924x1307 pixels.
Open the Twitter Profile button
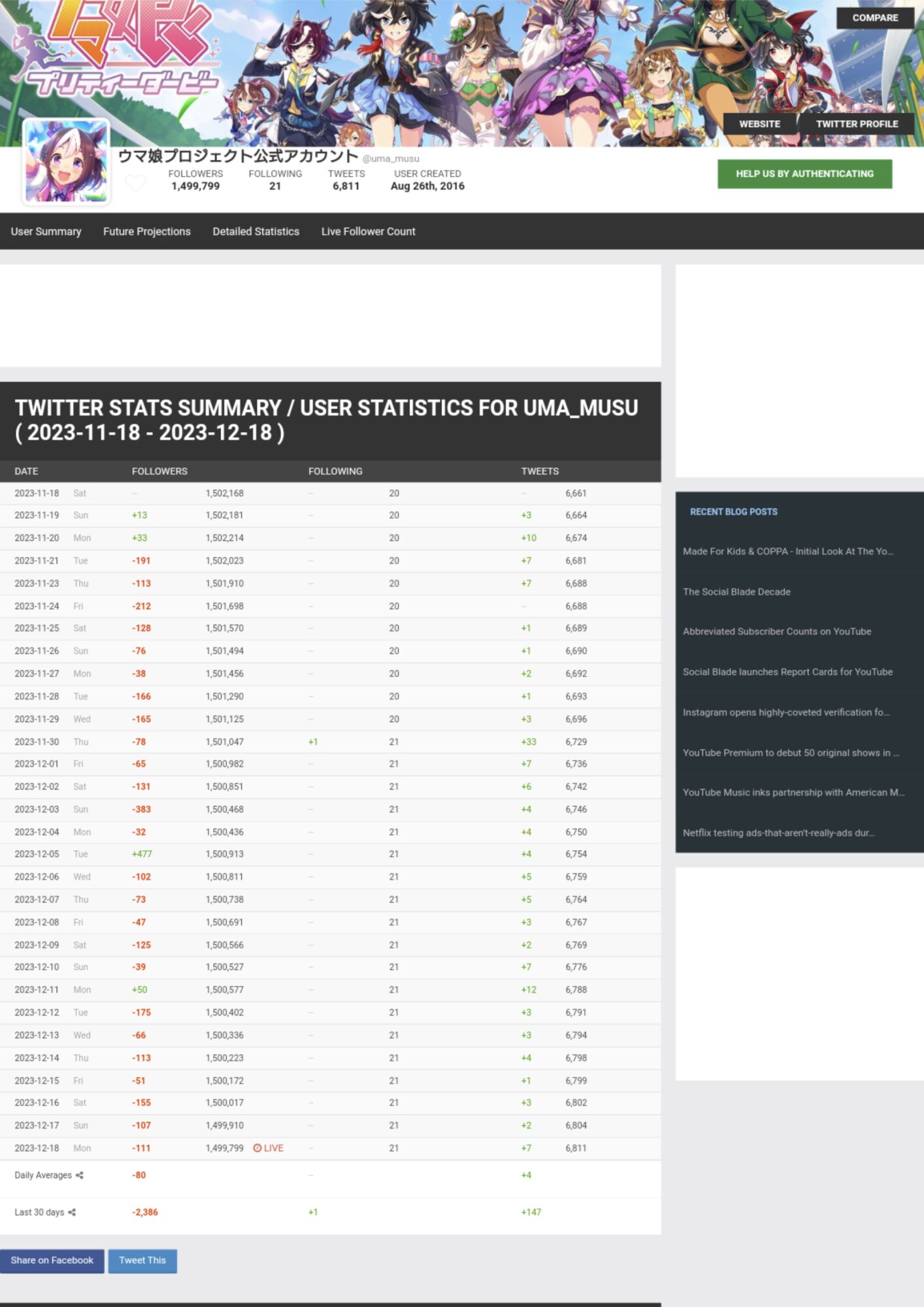[x=856, y=124]
